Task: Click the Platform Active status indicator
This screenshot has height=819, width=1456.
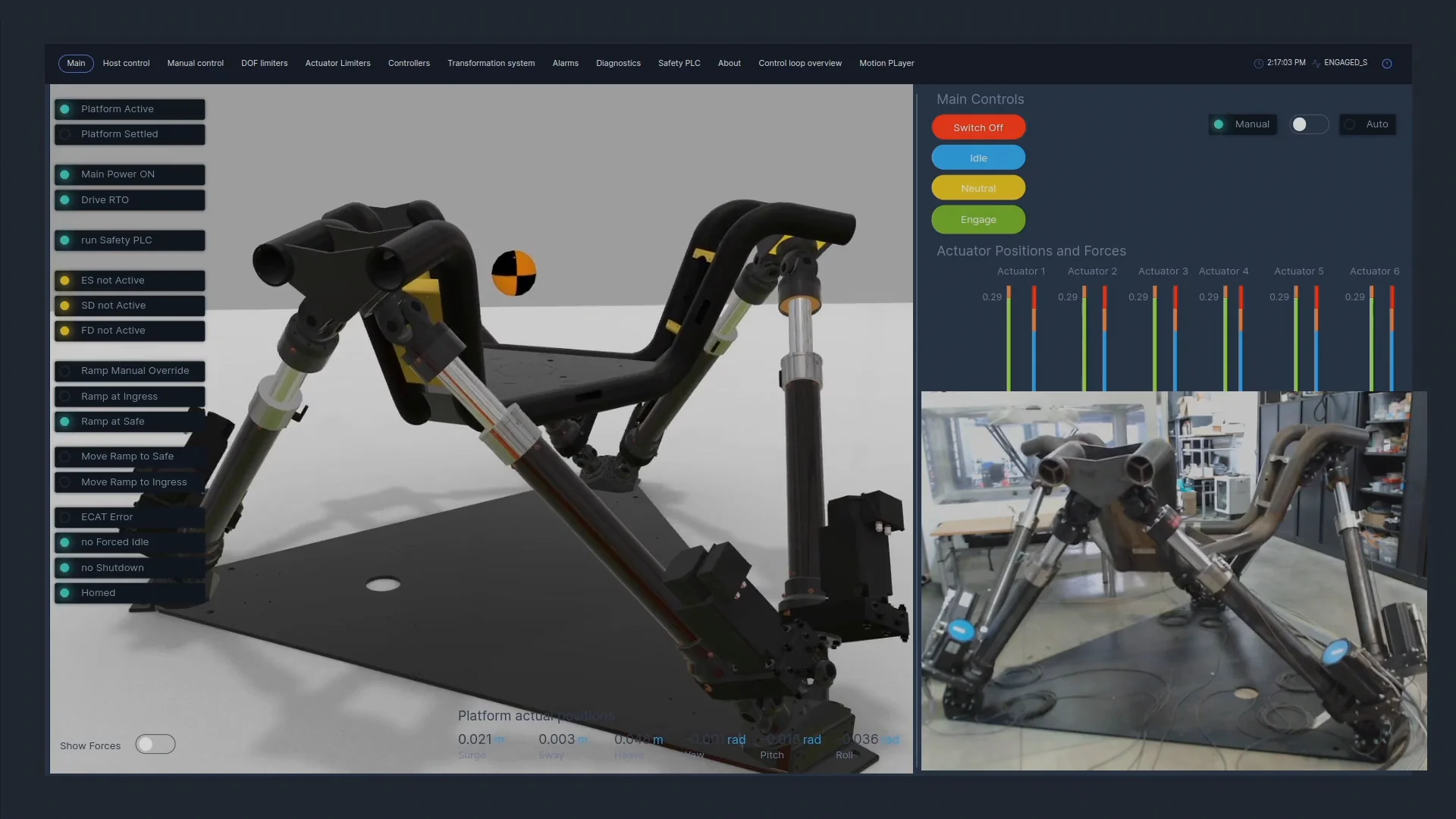Action: [65, 109]
